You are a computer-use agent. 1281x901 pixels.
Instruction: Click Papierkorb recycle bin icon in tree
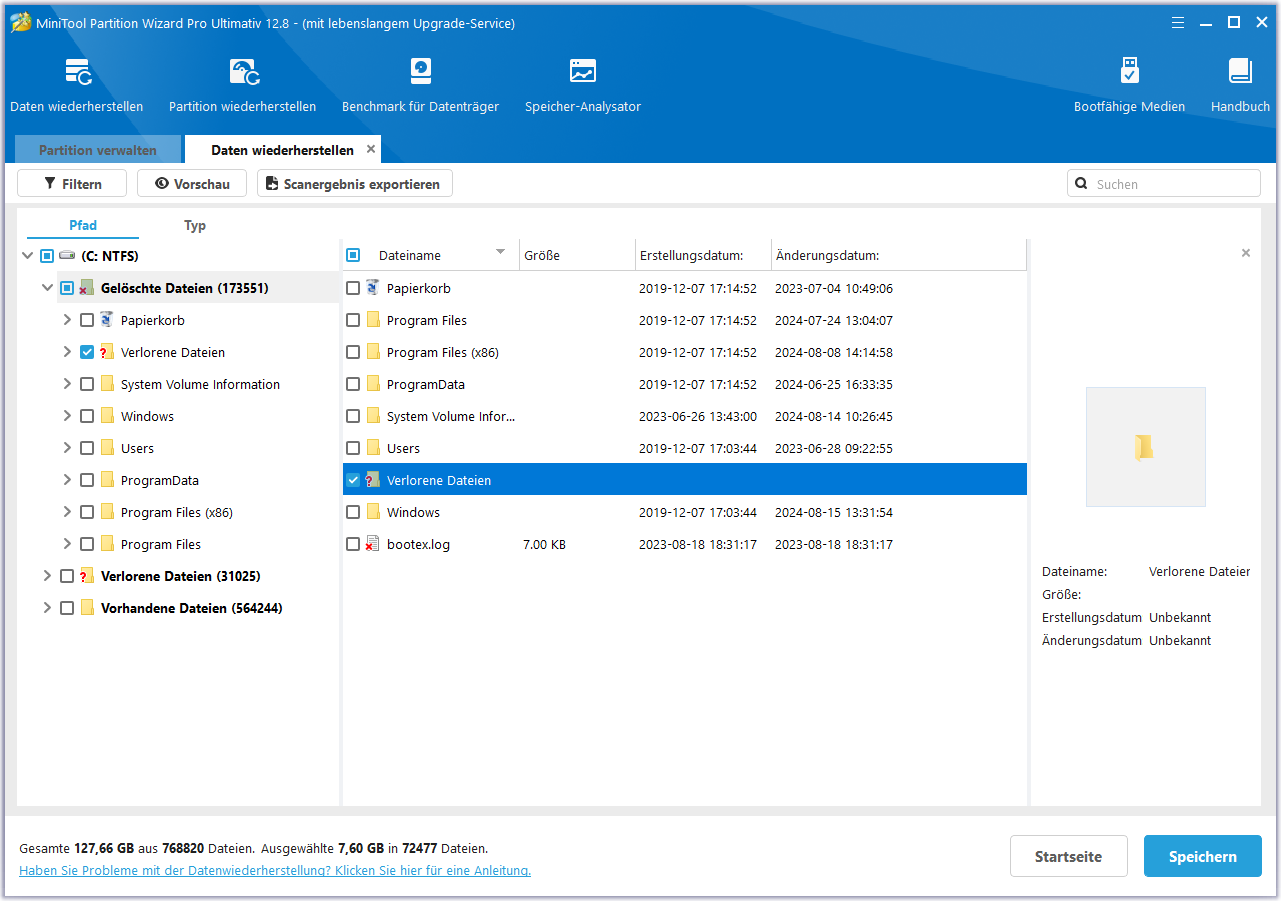point(107,320)
